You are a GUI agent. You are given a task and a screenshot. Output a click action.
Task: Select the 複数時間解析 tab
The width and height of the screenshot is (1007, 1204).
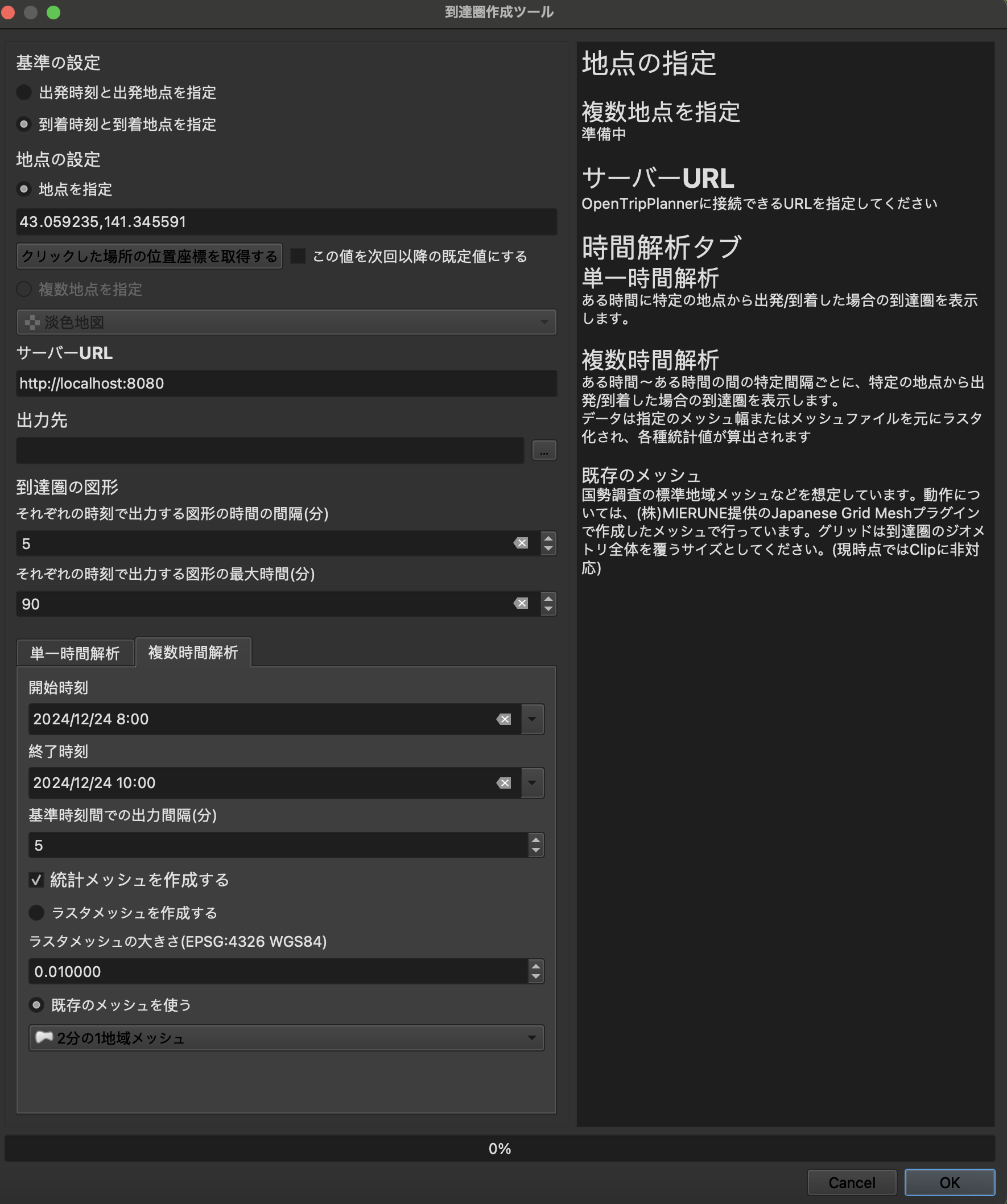click(192, 653)
